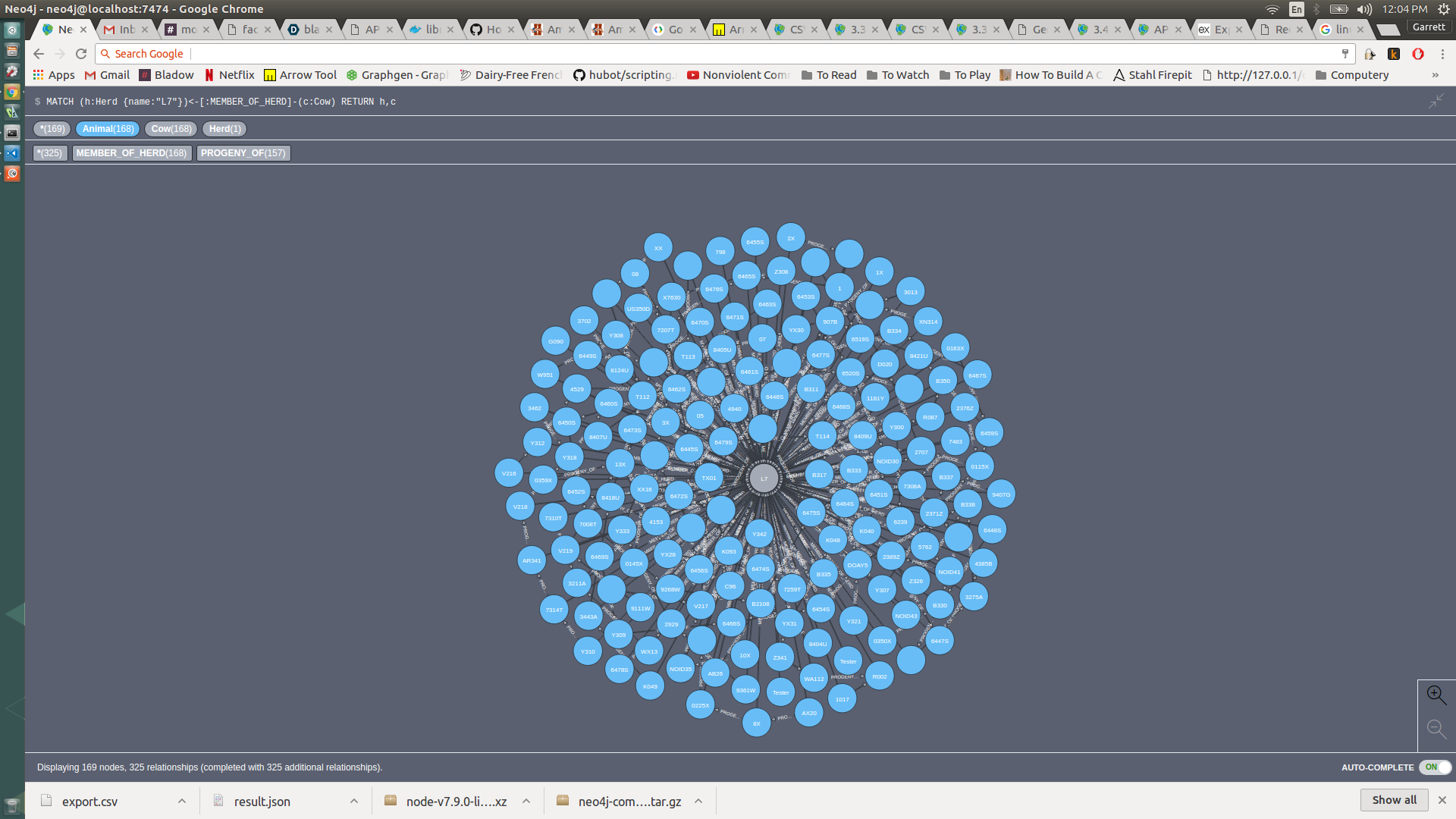Open Chrome menu three dots

[x=1442, y=54]
